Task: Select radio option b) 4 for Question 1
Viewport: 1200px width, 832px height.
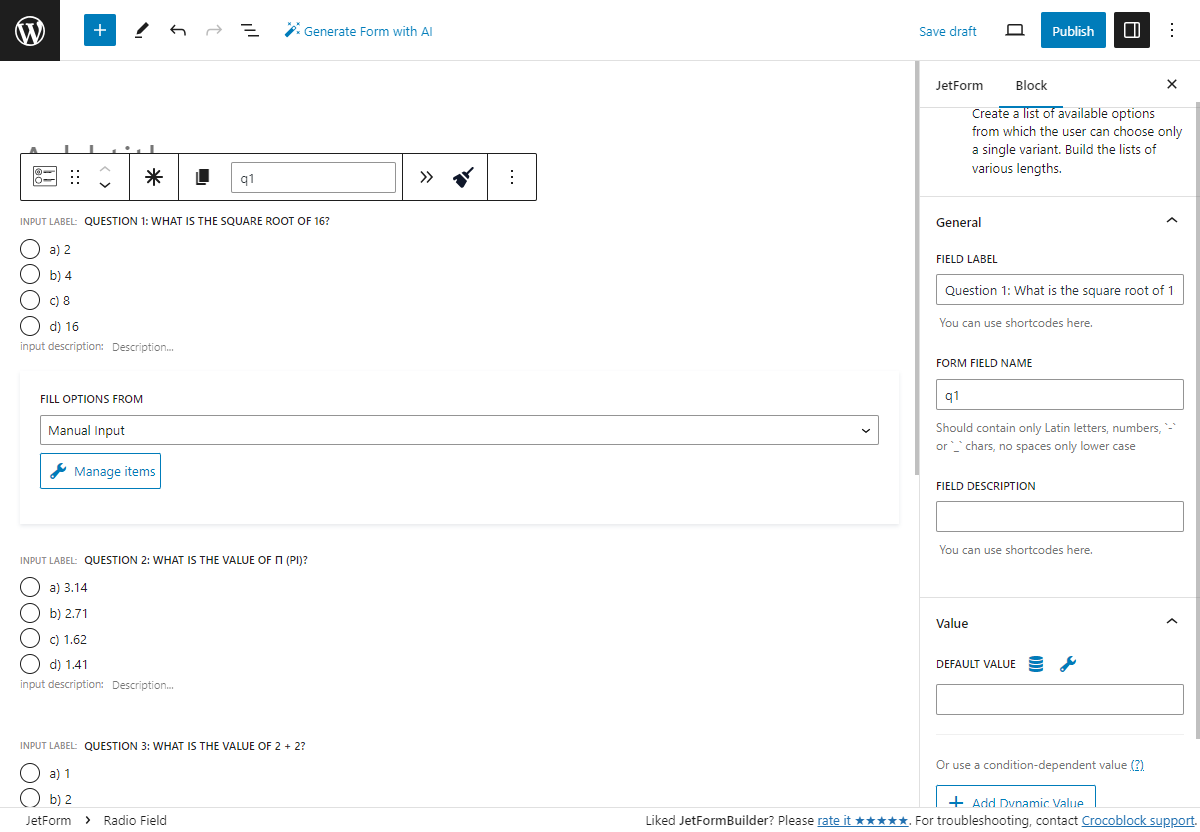Action: 29,275
